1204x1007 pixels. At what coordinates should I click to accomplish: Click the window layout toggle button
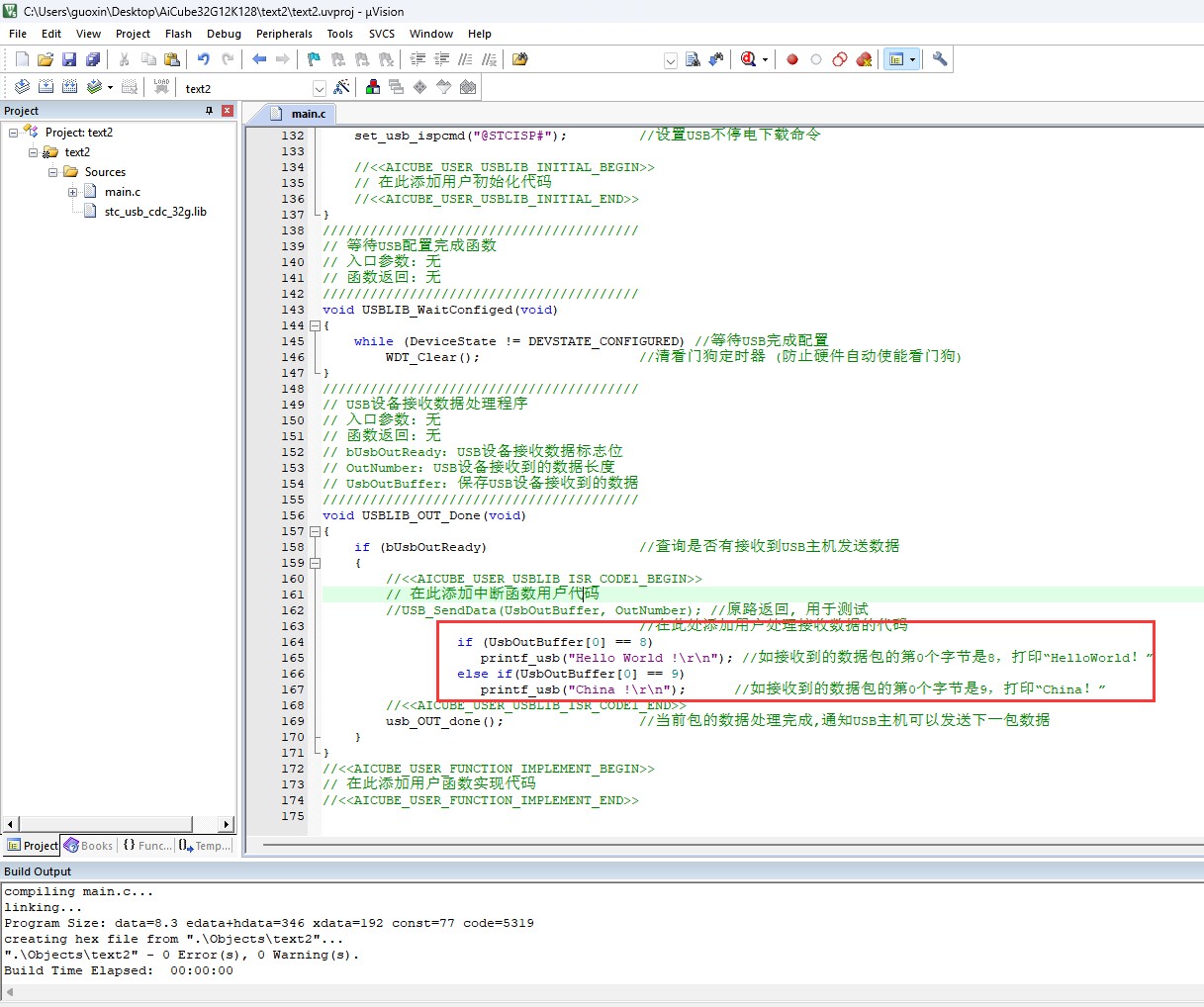[895, 59]
